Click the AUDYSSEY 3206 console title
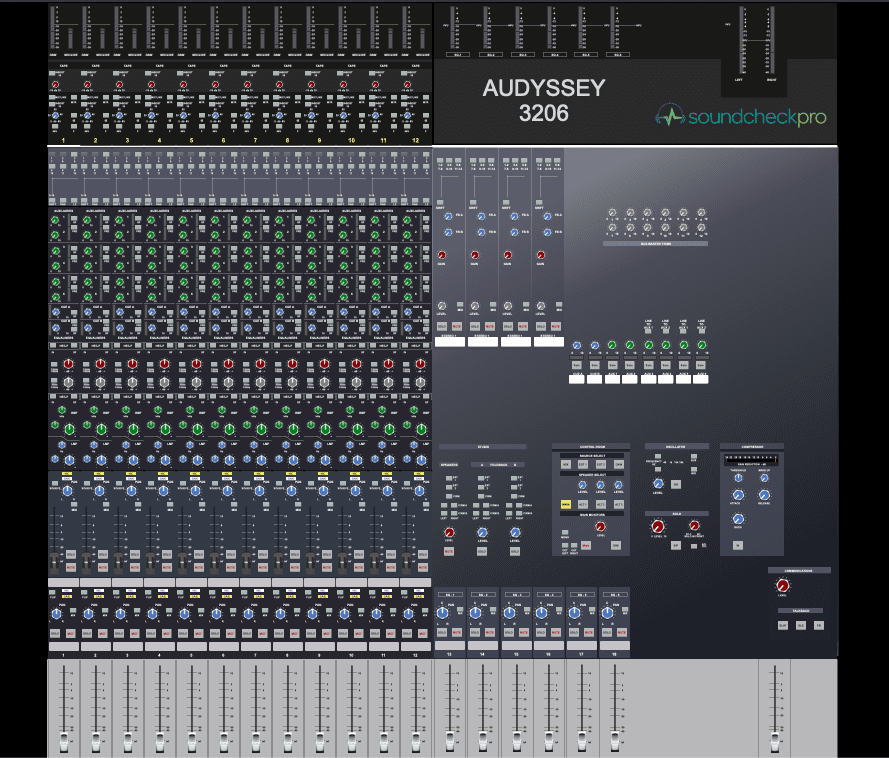This screenshot has height=758, width=889. [544, 100]
